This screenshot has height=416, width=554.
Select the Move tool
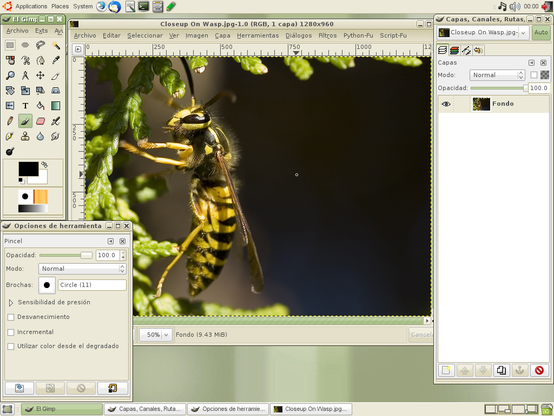pyautogui.click(x=40, y=75)
